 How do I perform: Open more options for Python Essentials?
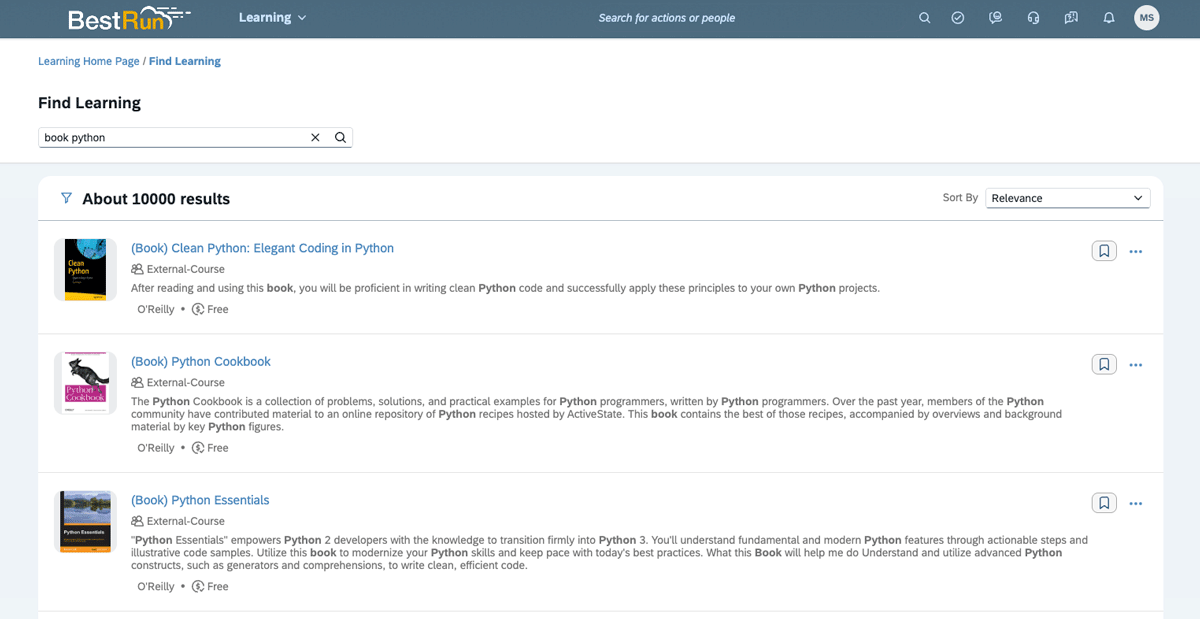[1135, 504]
